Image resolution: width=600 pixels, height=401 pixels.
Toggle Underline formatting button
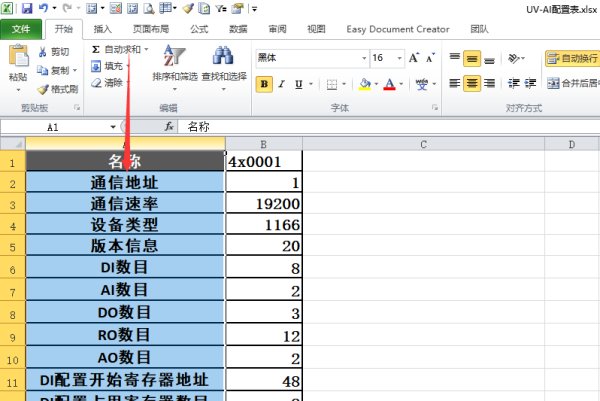[x=299, y=84]
